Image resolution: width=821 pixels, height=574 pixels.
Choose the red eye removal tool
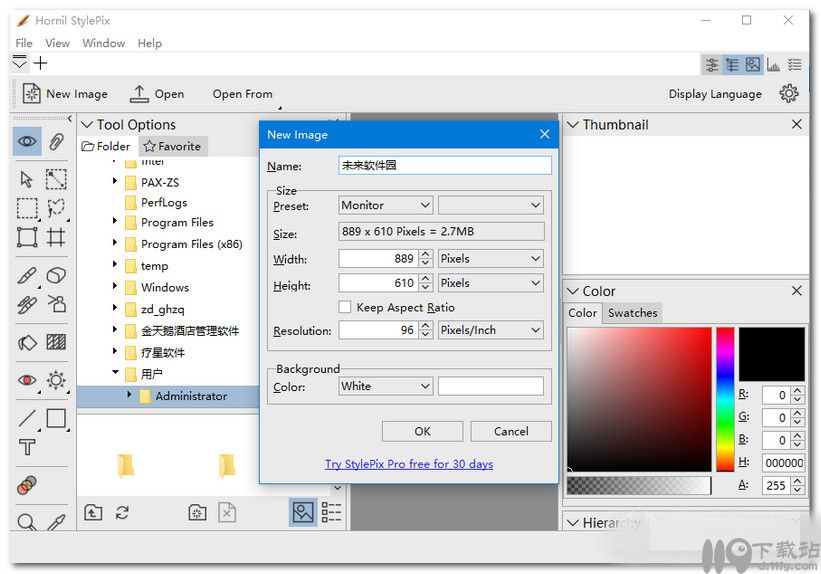tap(27, 380)
